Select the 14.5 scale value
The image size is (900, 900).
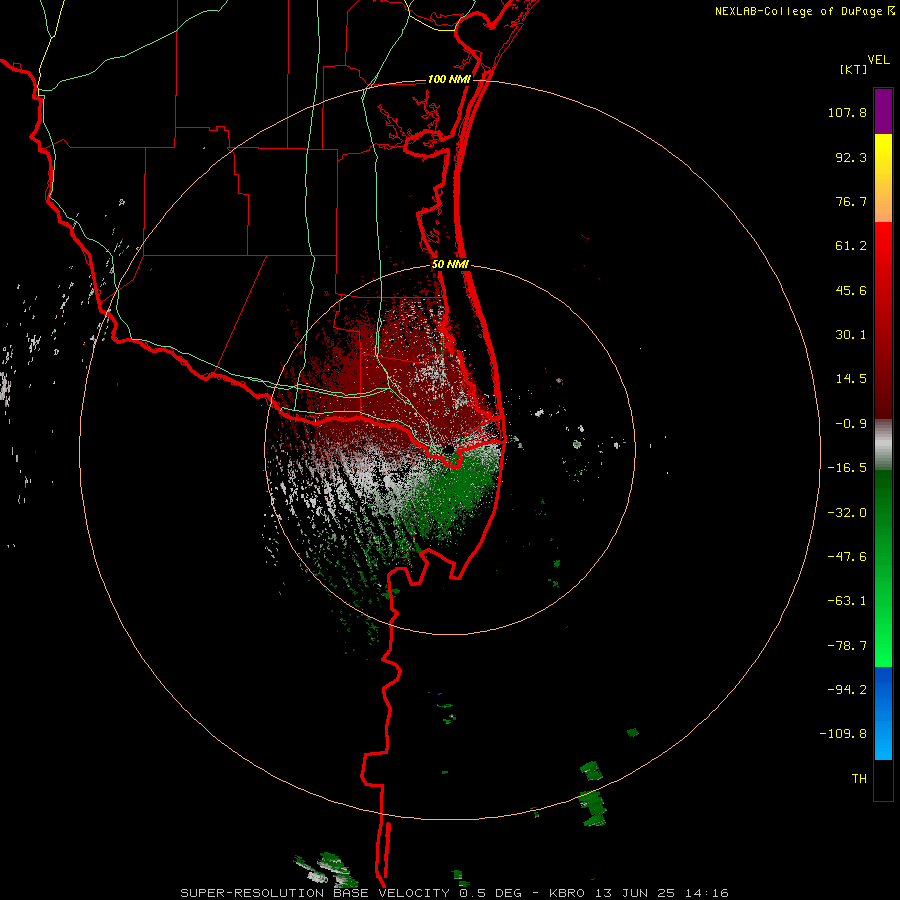(851, 379)
